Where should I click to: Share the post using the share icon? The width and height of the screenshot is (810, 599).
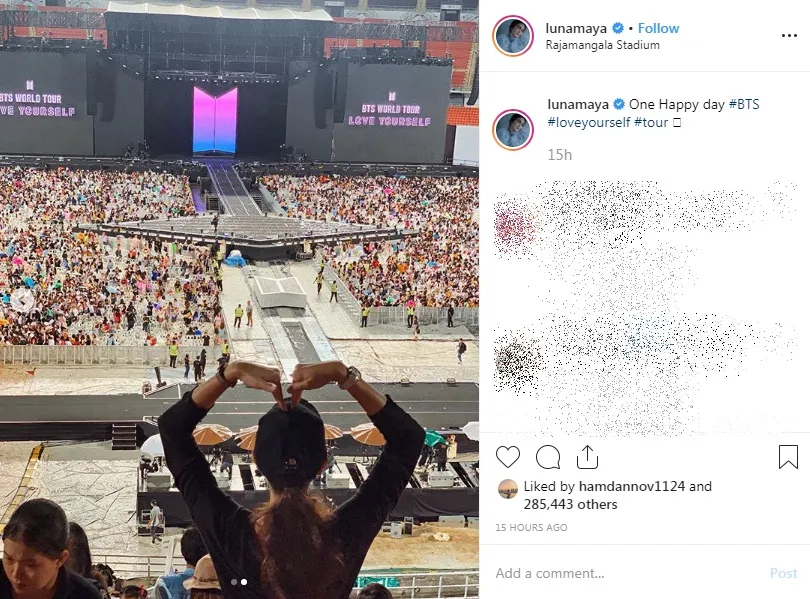(x=587, y=457)
